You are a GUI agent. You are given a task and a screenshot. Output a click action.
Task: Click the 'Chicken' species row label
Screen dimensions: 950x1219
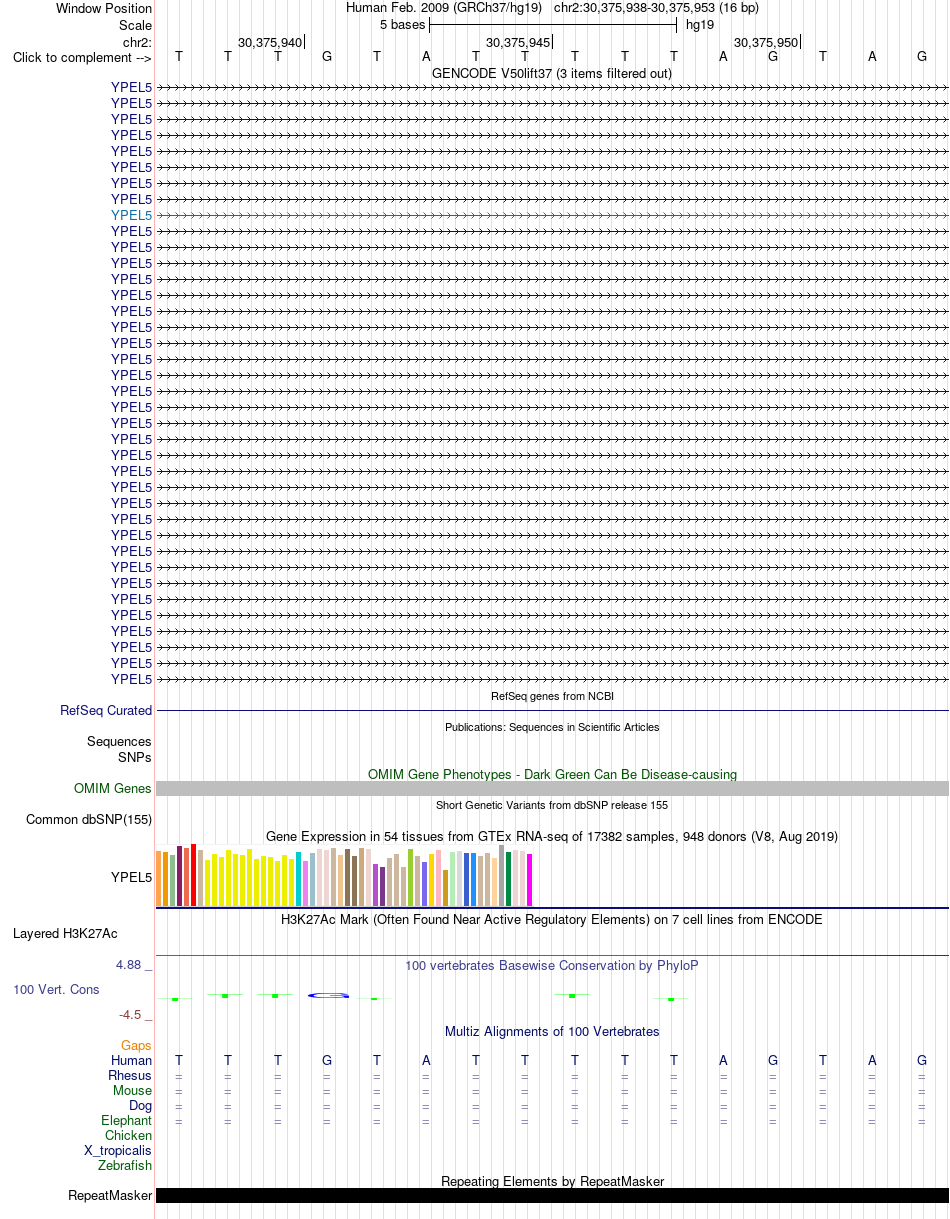click(129, 1136)
